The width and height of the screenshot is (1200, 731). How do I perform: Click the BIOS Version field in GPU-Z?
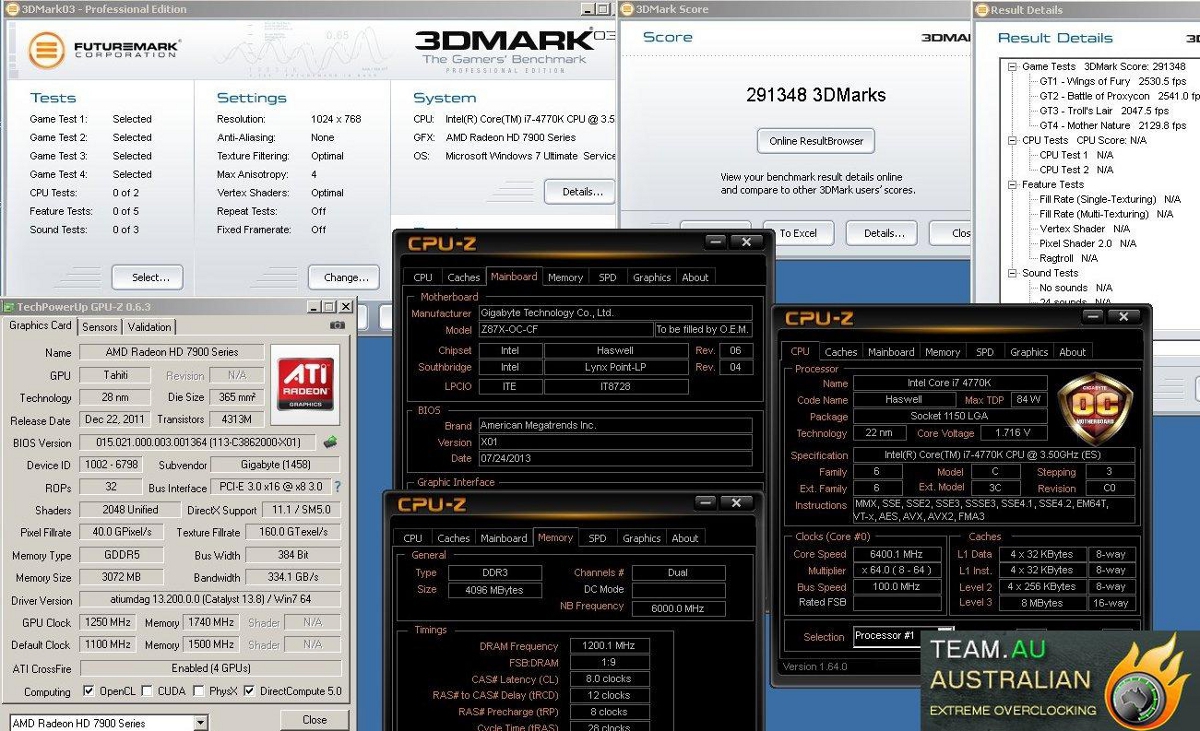click(x=197, y=442)
